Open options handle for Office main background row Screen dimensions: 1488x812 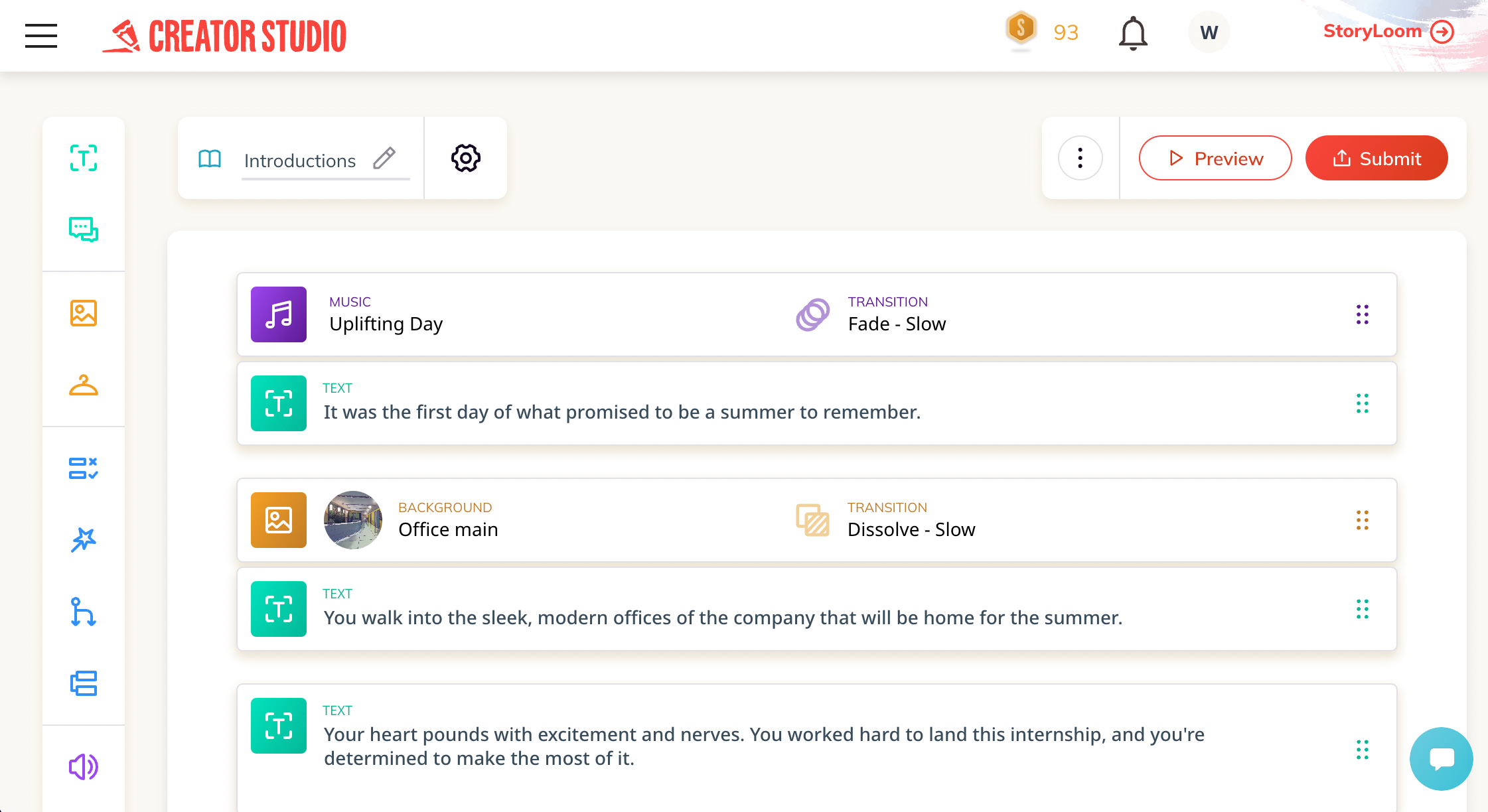coord(1363,520)
